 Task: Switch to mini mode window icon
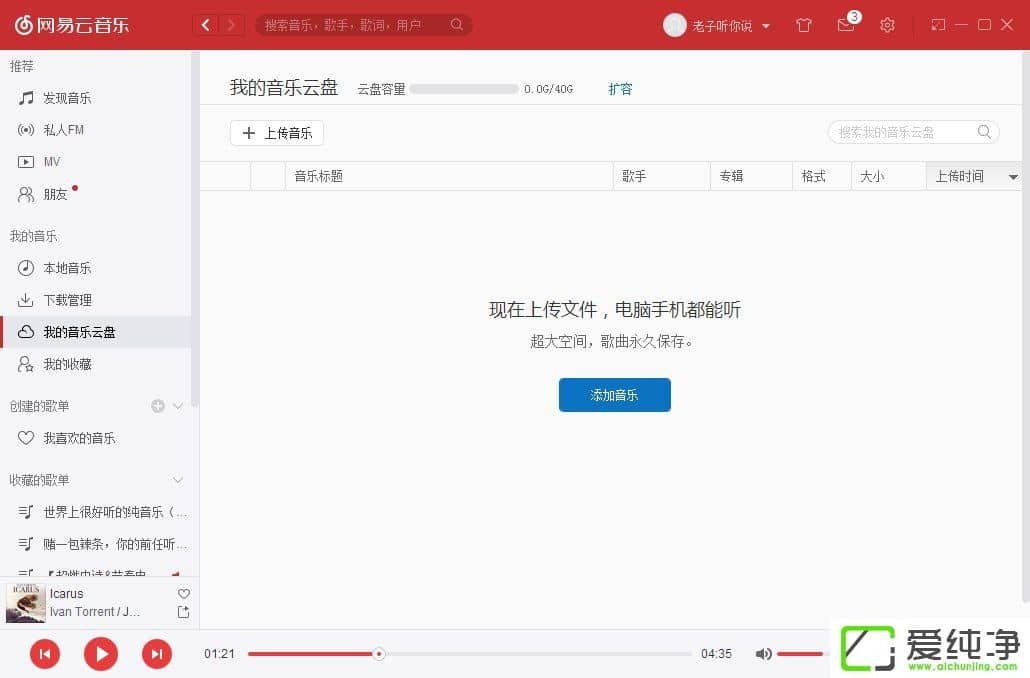coord(938,25)
